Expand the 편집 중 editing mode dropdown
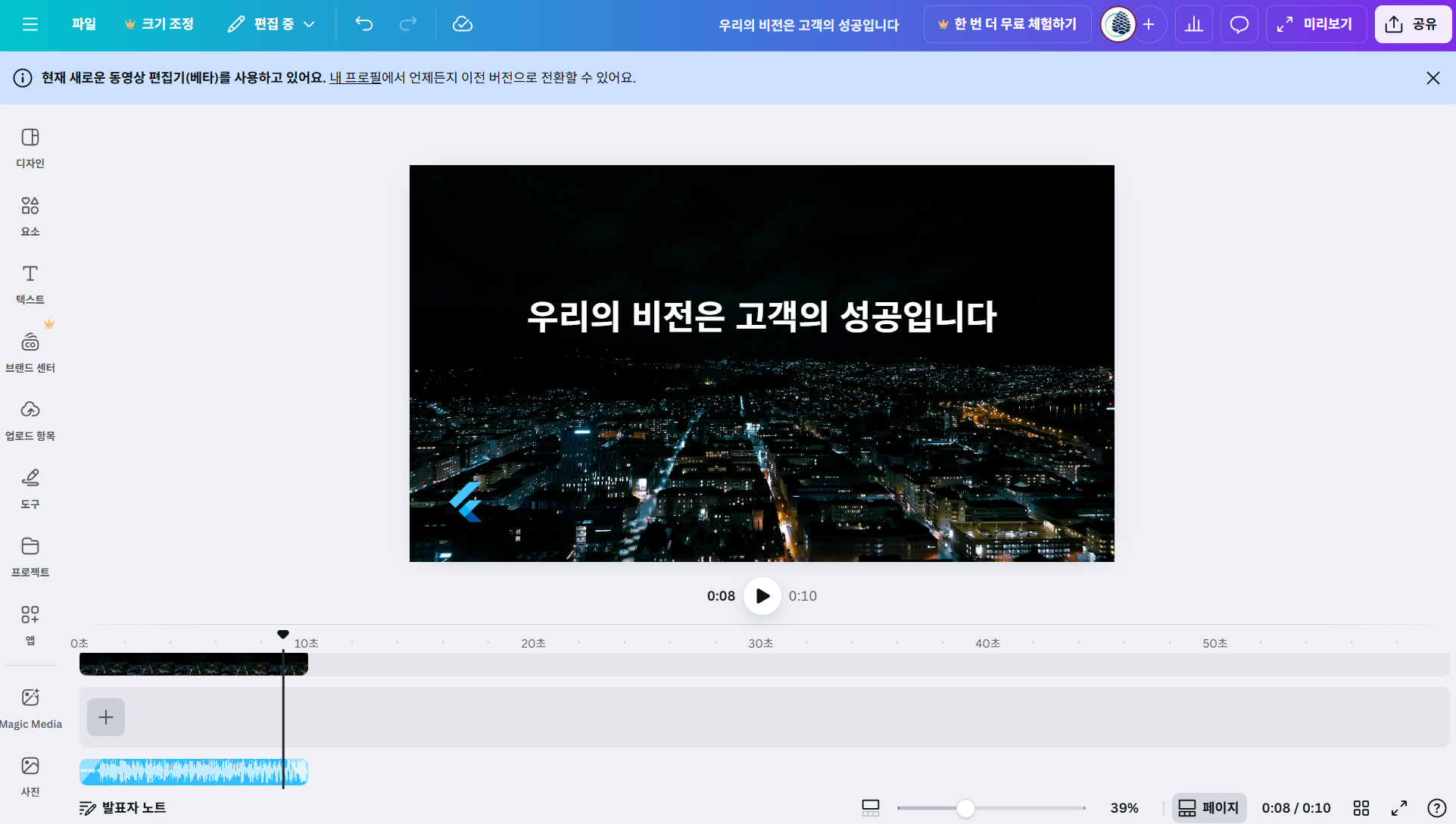The width and height of the screenshot is (1456, 824). [271, 24]
